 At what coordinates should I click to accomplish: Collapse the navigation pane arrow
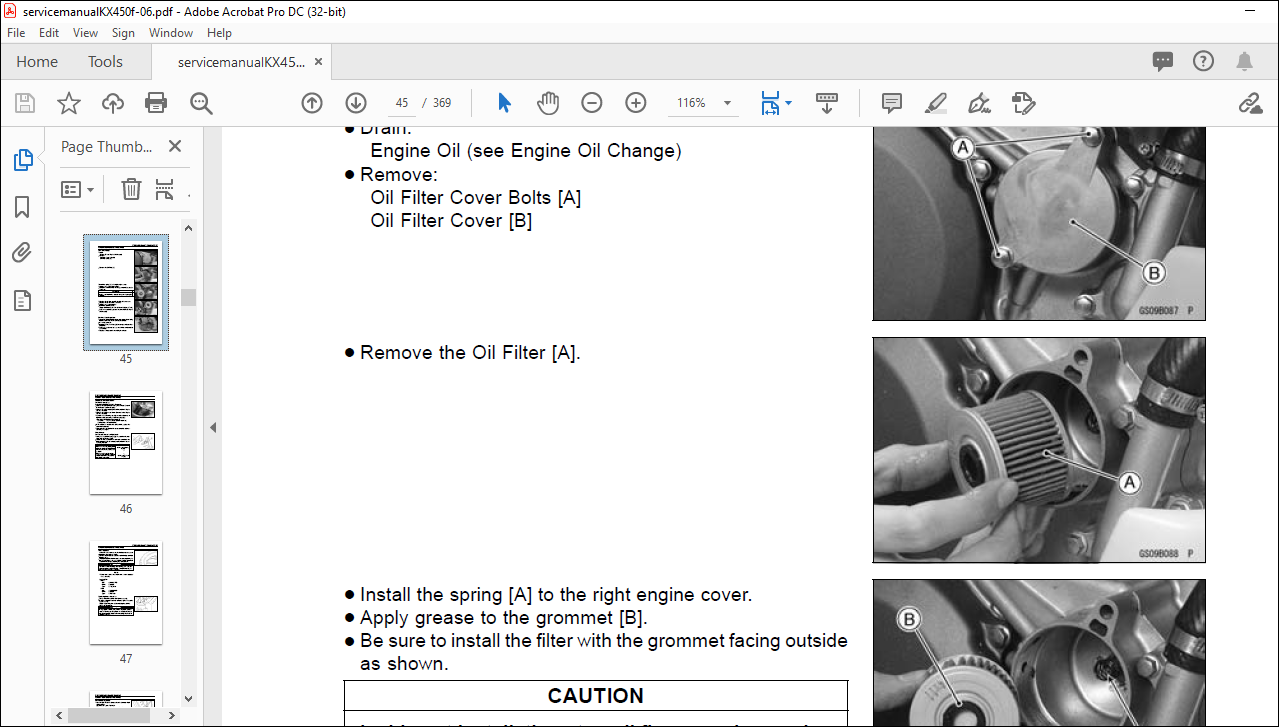click(x=212, y=427)
